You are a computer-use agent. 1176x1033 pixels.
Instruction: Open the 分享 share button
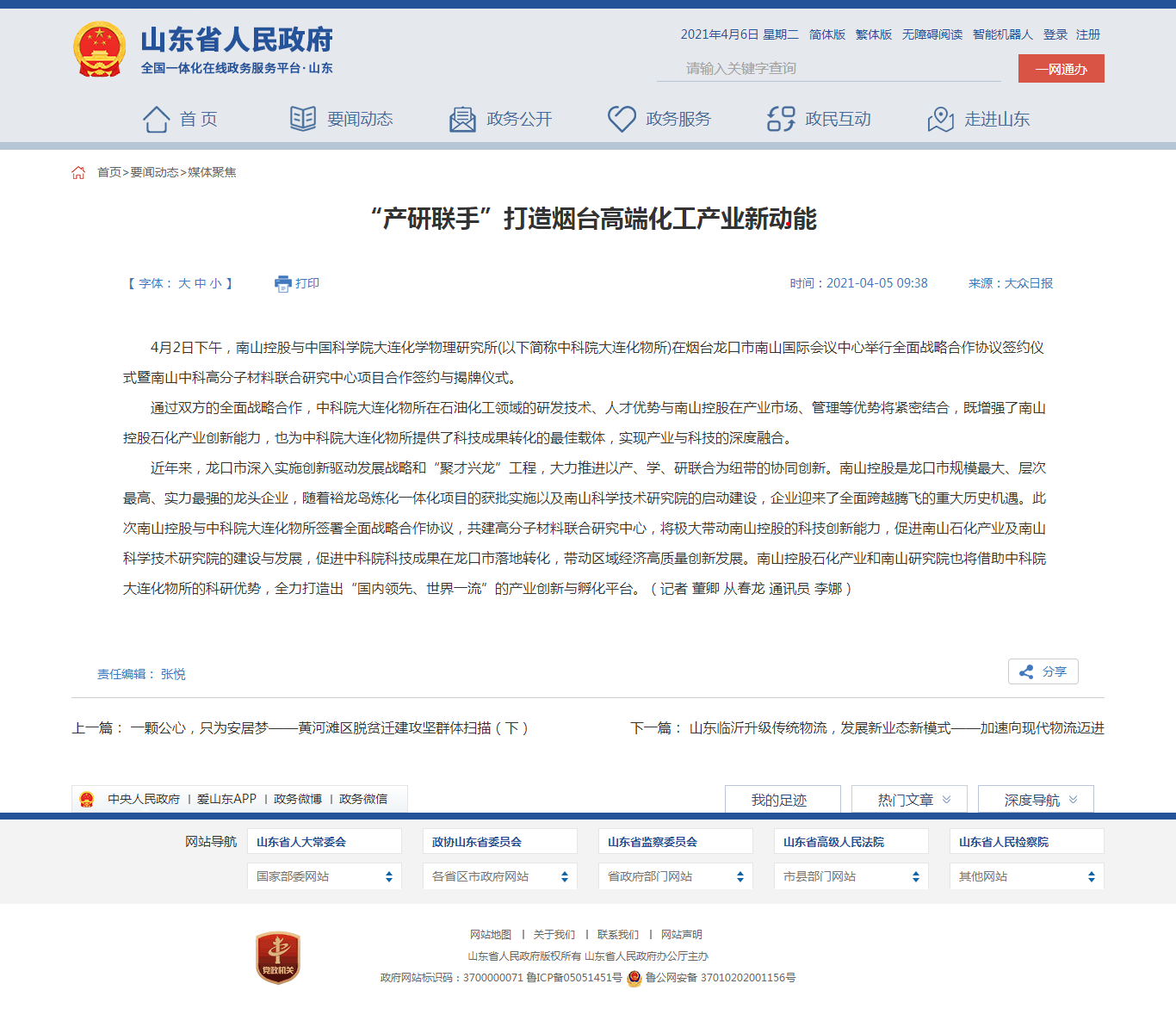(1043, 671)
